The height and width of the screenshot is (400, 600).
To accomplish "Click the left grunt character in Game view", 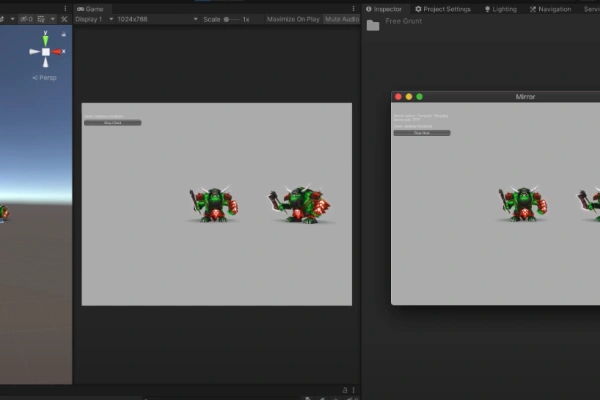I will (213, 204).
